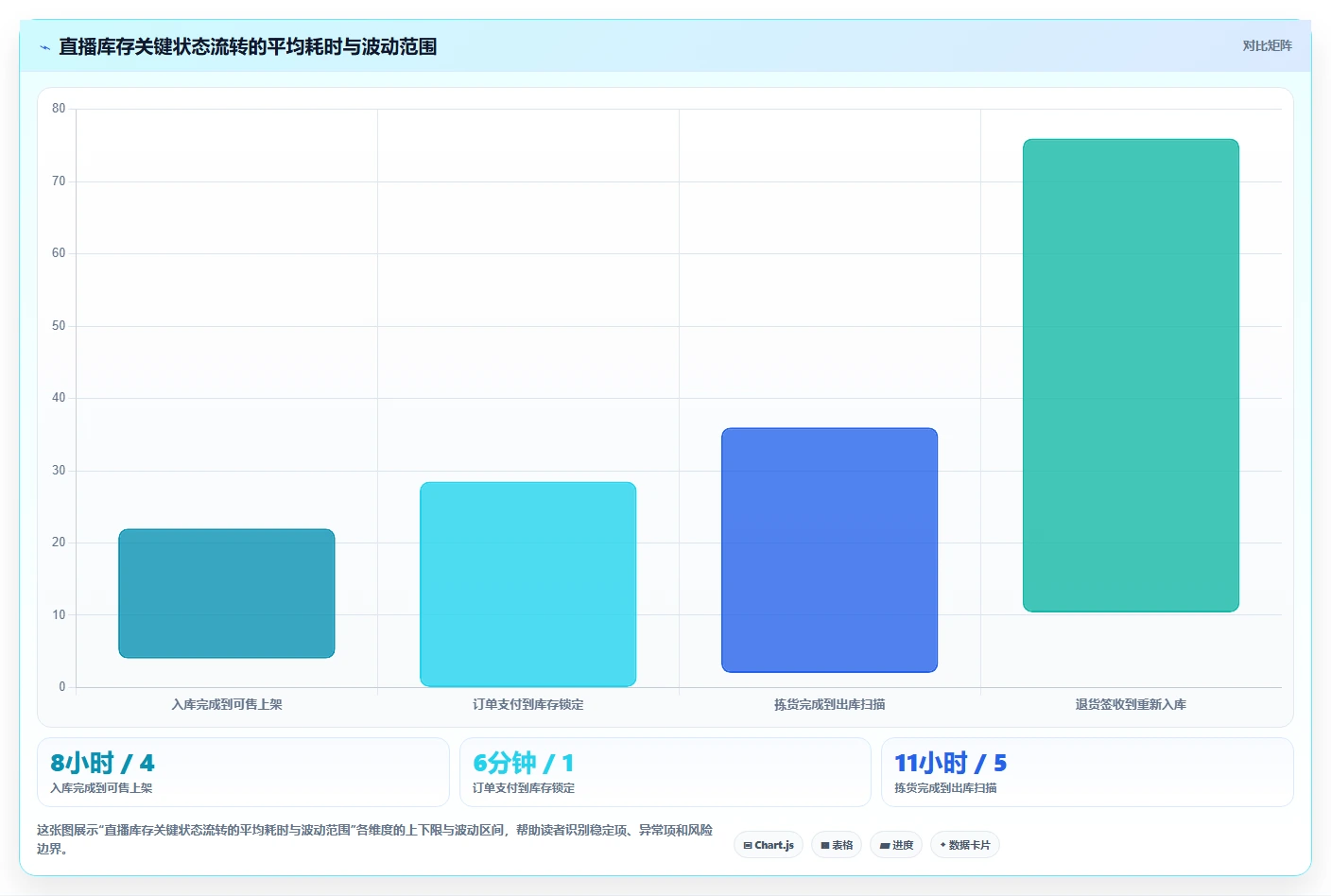Select the 进度 tag
This screenshot has height=896, width=1331.
pos(896,845)
